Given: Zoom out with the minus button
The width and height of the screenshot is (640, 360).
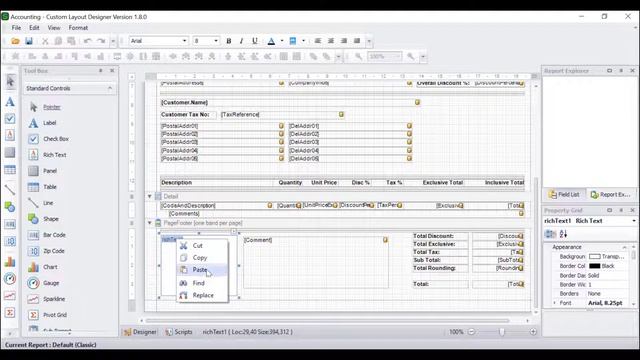Looking at the screenshot, I should (x=471, y=332).
